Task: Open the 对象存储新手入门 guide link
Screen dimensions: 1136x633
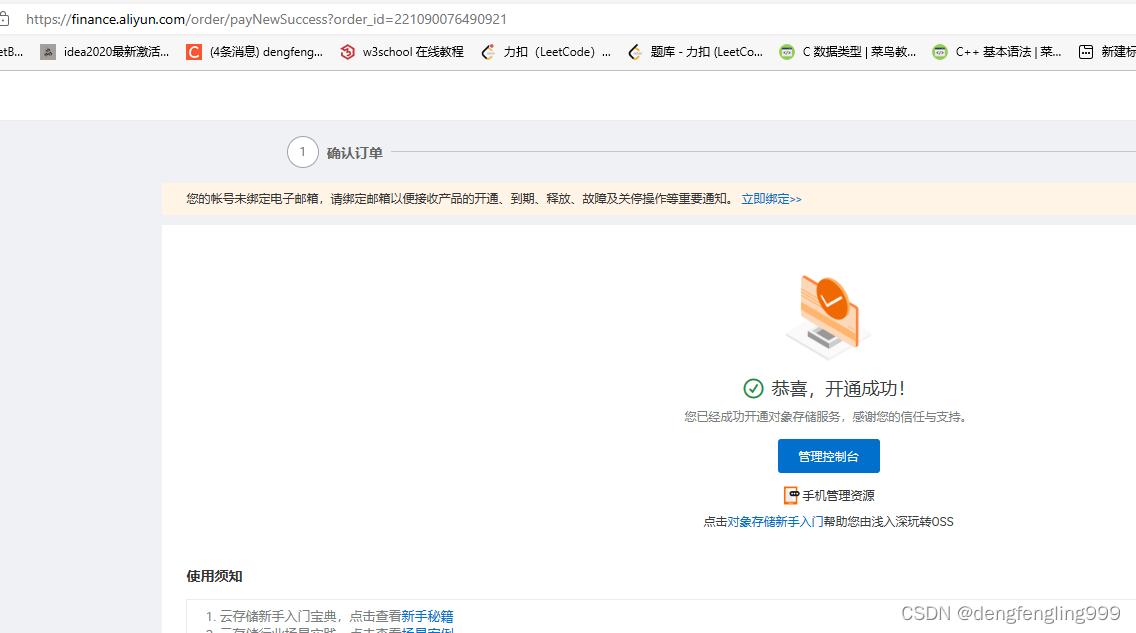Action: 775,521
